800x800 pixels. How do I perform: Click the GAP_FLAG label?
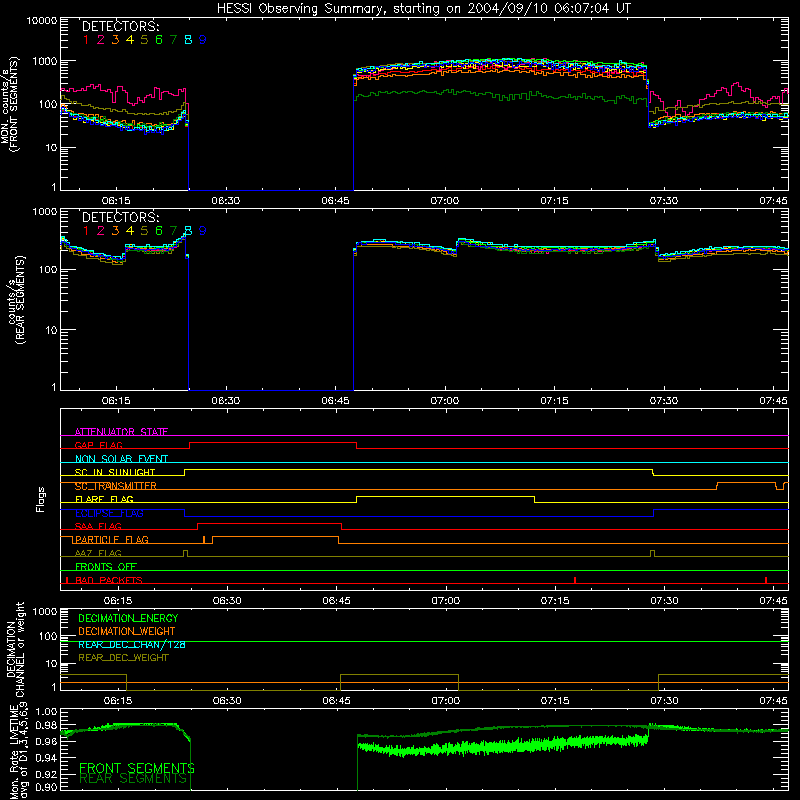coord(98,445)
